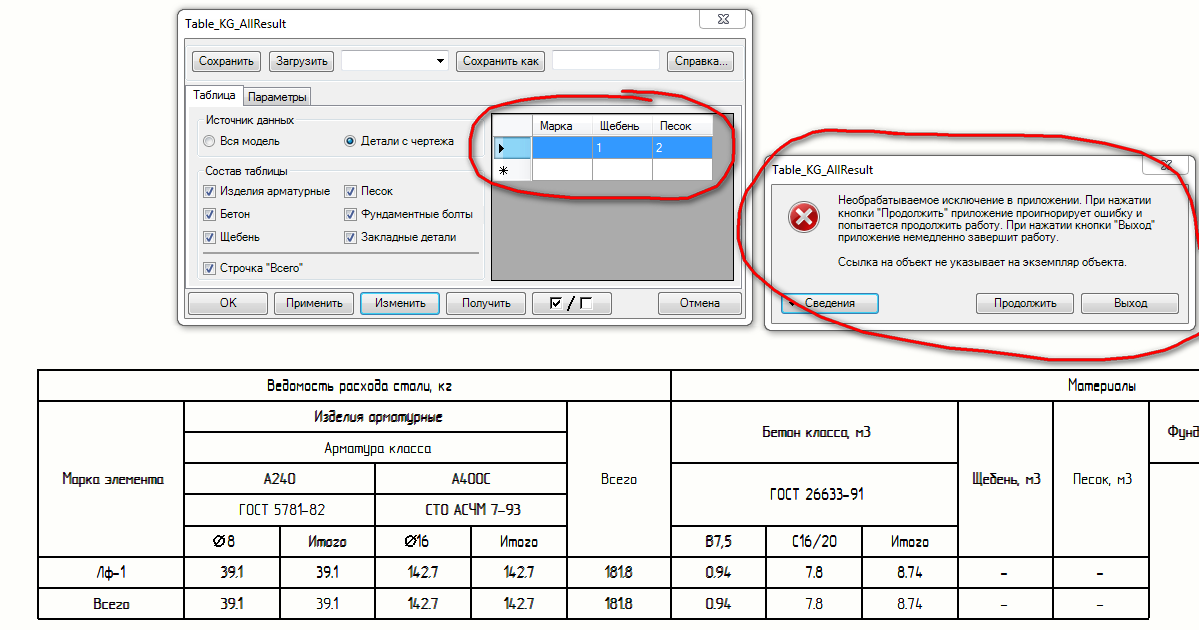Select the Песок cell containing 2
Screen dimensions: 1199x630
(x=682, y=148)
